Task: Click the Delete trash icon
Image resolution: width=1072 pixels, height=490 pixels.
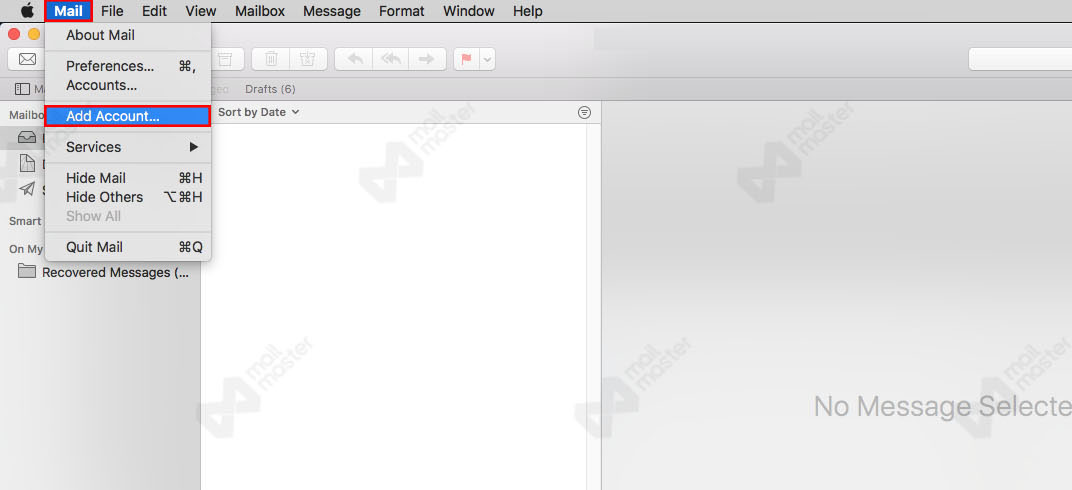Action: pyautogui.click(x=271, y=59)
